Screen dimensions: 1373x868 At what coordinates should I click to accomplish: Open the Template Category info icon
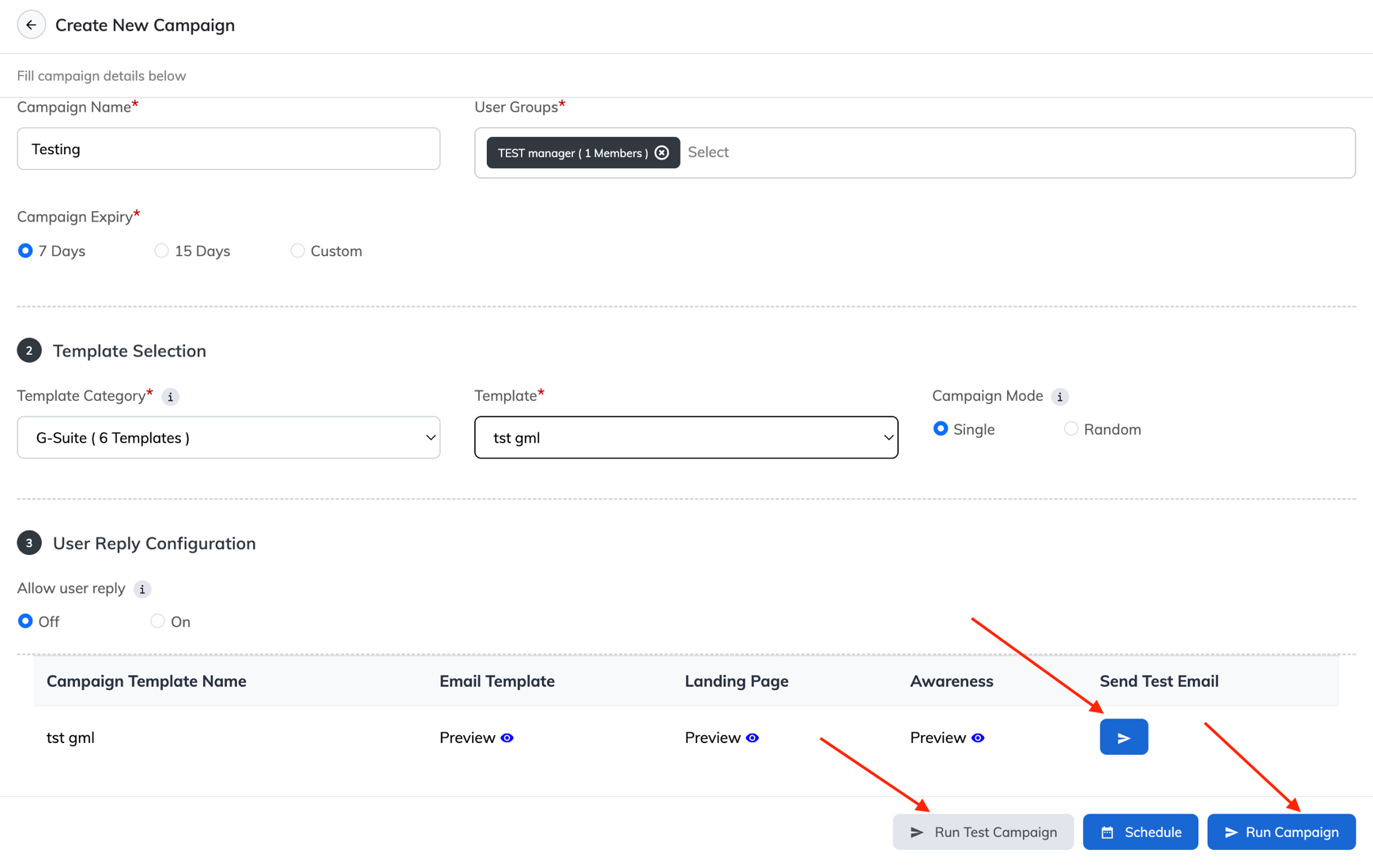click(170, 397)
